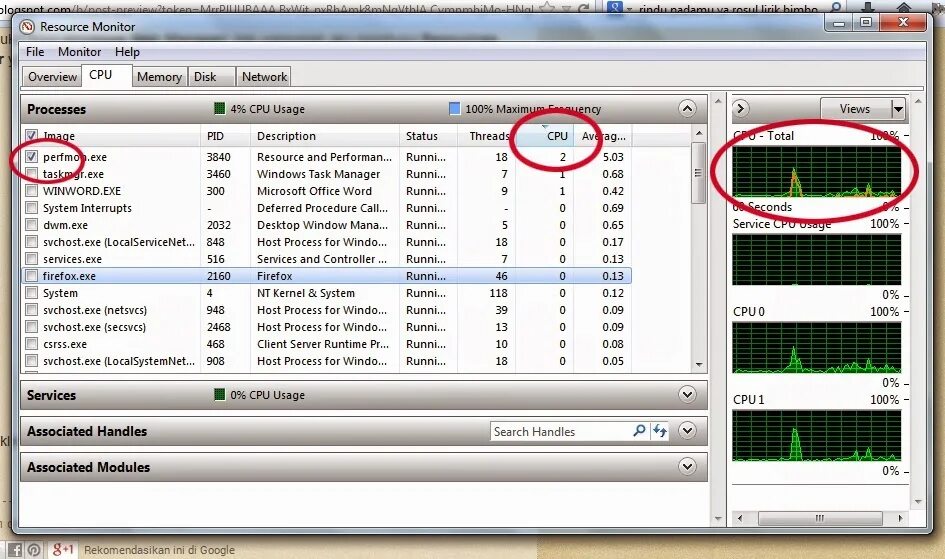Sort by the Average CPU column header

(603, 136)
